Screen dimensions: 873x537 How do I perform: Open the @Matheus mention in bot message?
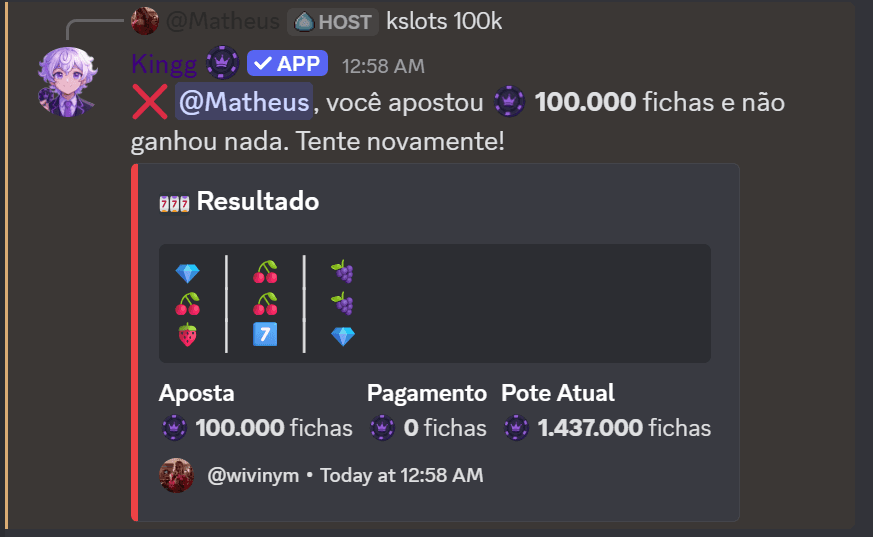pos(244,102)
